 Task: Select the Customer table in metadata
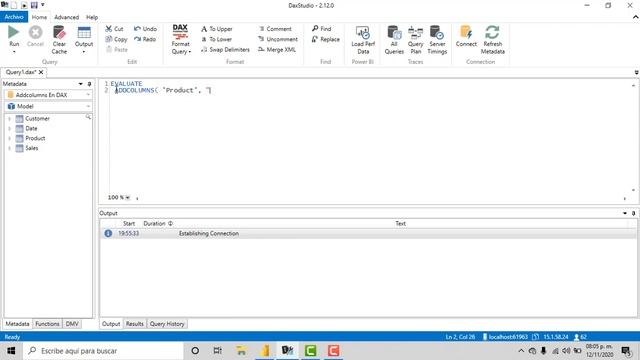(x=37, y=119)
